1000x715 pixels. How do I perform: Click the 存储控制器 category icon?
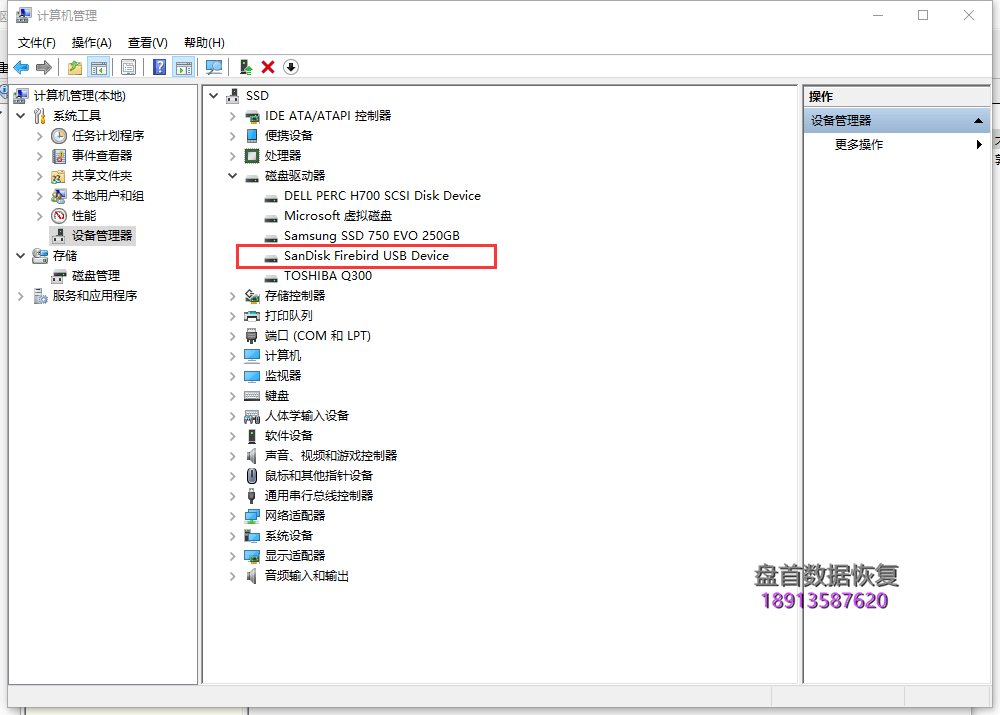click(252, 296)
